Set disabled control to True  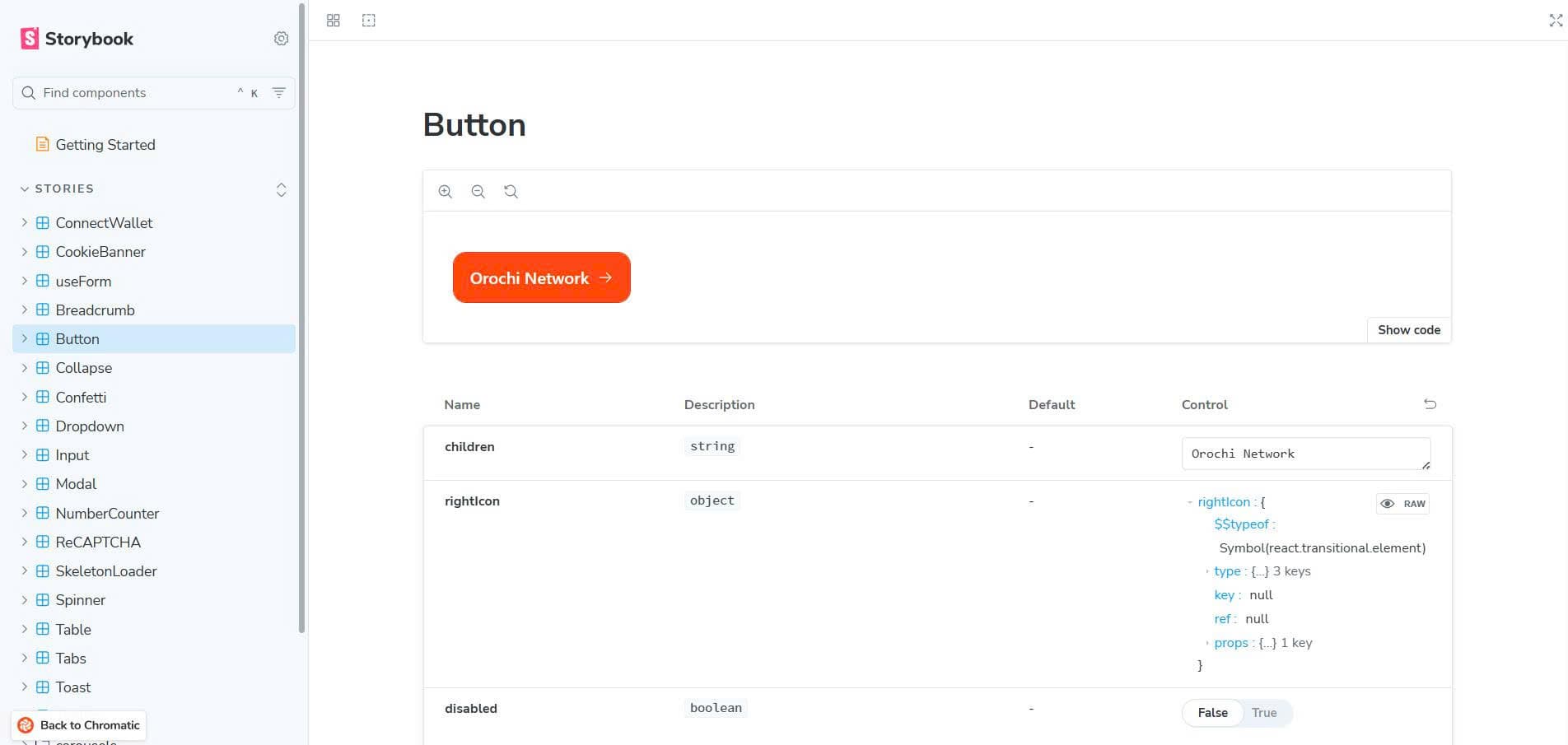tap(1264, 713)
